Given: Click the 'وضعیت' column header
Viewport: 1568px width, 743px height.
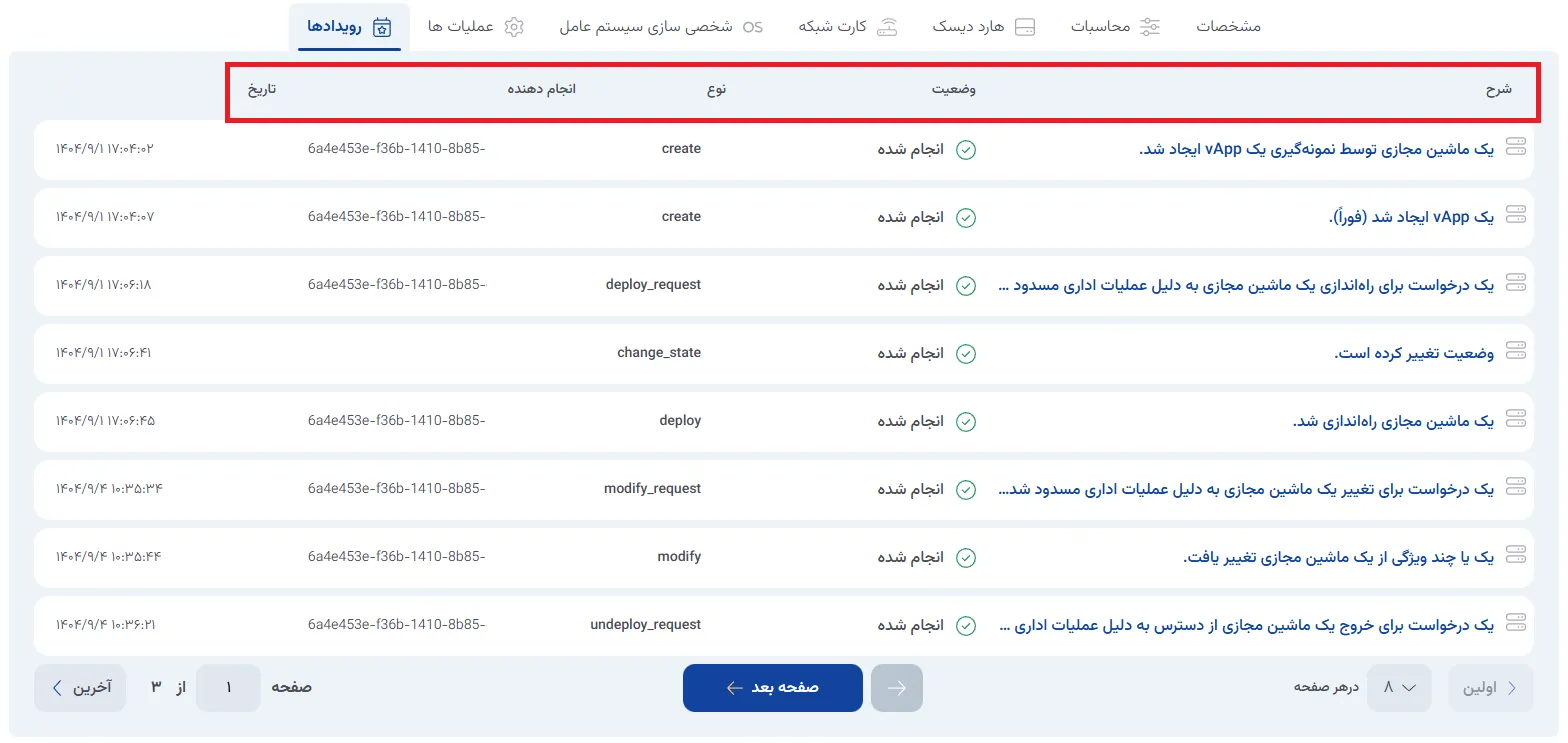Looking at the screenshot, I should pyautogui.click(x=955, y=90).
